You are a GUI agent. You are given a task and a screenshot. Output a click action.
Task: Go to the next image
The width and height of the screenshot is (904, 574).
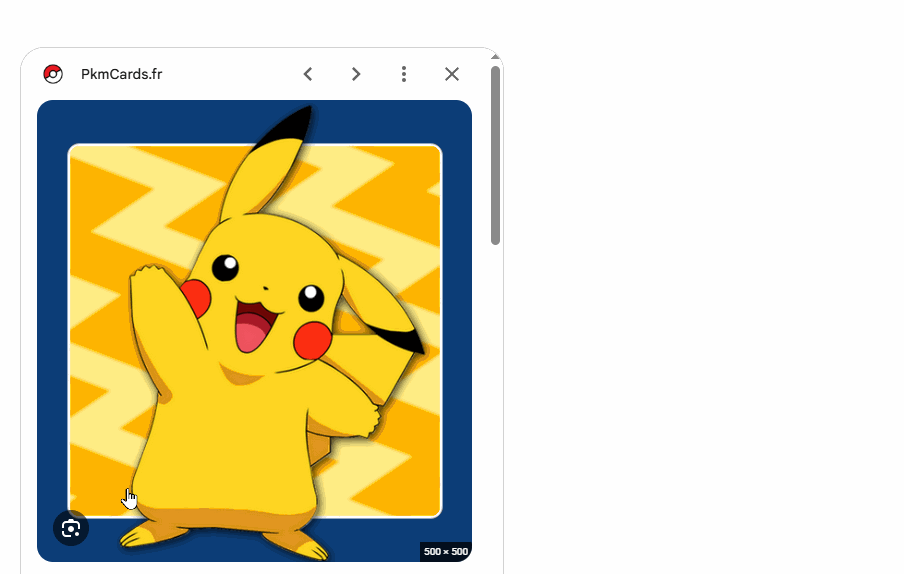356,74
